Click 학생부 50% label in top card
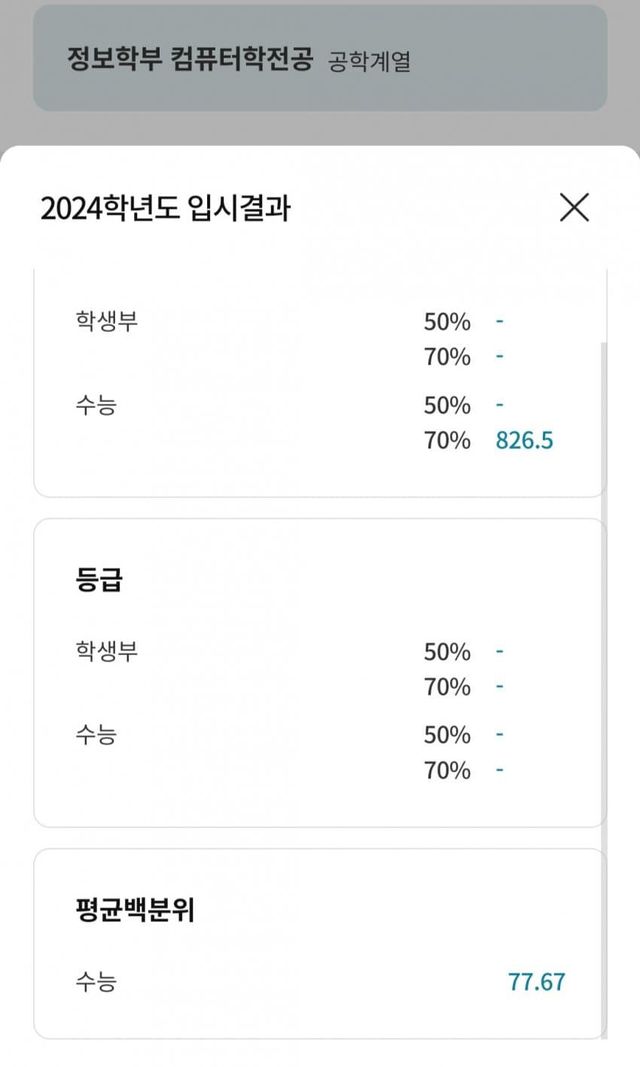This screenshot has height=1067, width=640. coord(446,322)
